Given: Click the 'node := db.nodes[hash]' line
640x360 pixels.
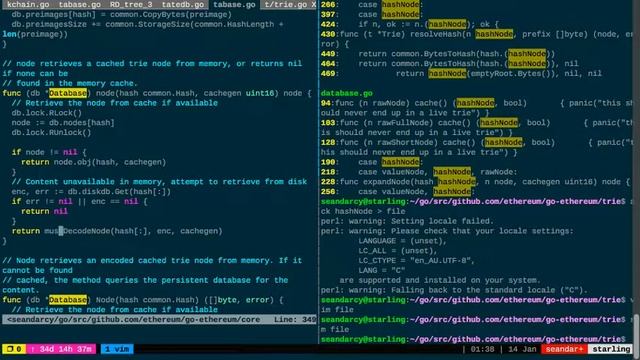Looking at the screenshot, I should (x=63, y=122).
